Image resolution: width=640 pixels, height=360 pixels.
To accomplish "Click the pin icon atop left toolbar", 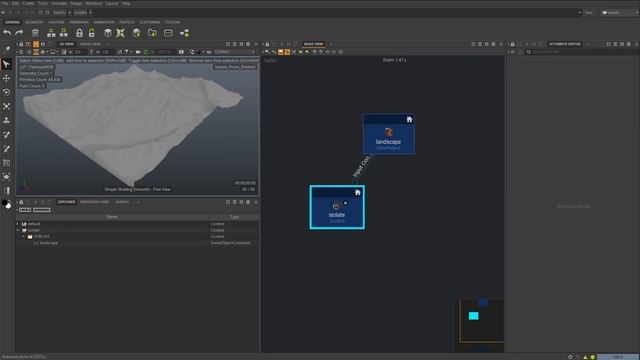I will coord(7,49).
